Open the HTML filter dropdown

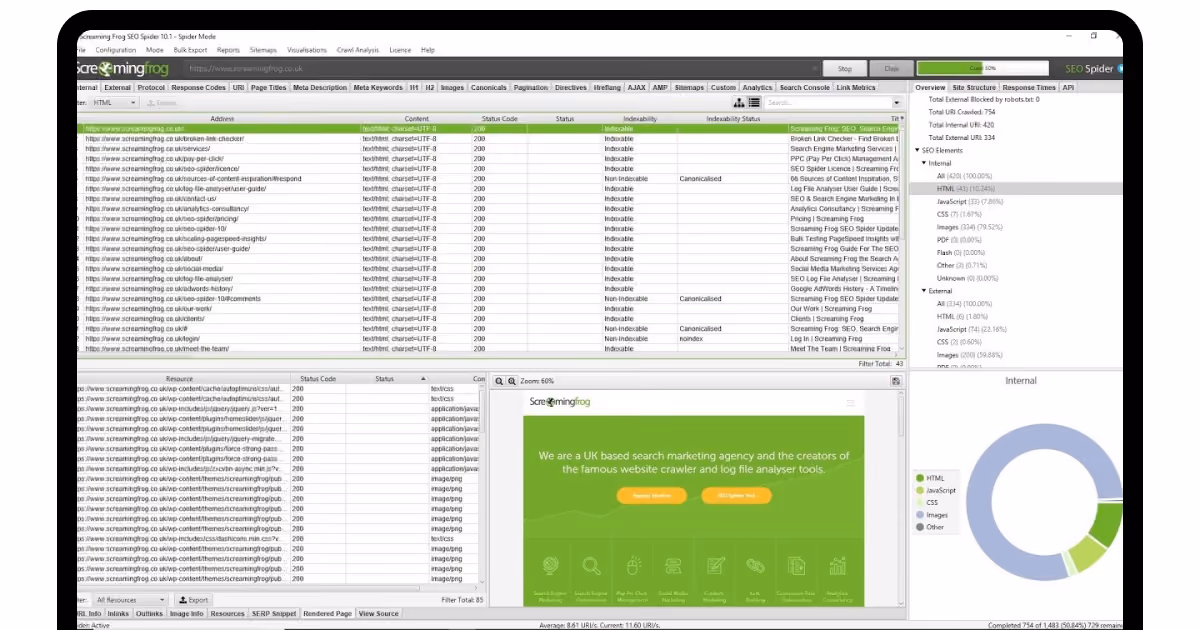pos(115,103)
